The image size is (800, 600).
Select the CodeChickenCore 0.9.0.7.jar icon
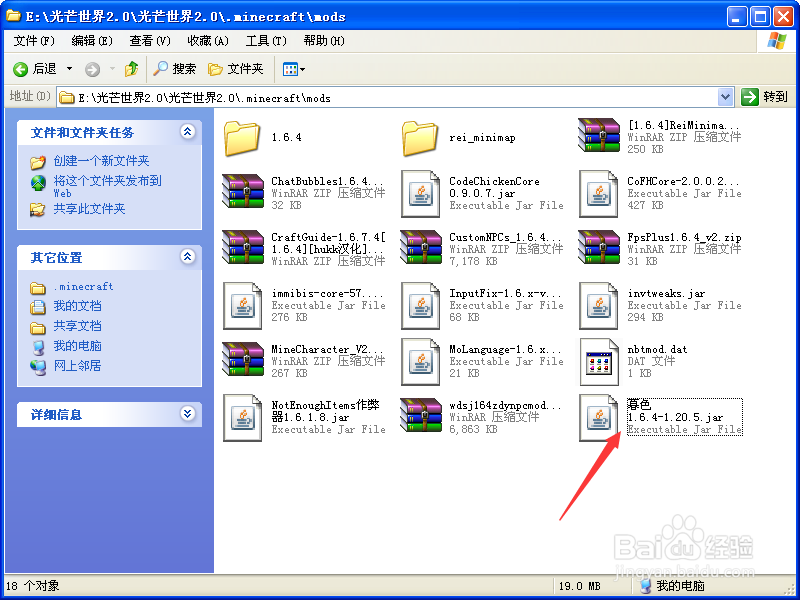[420, 194]
